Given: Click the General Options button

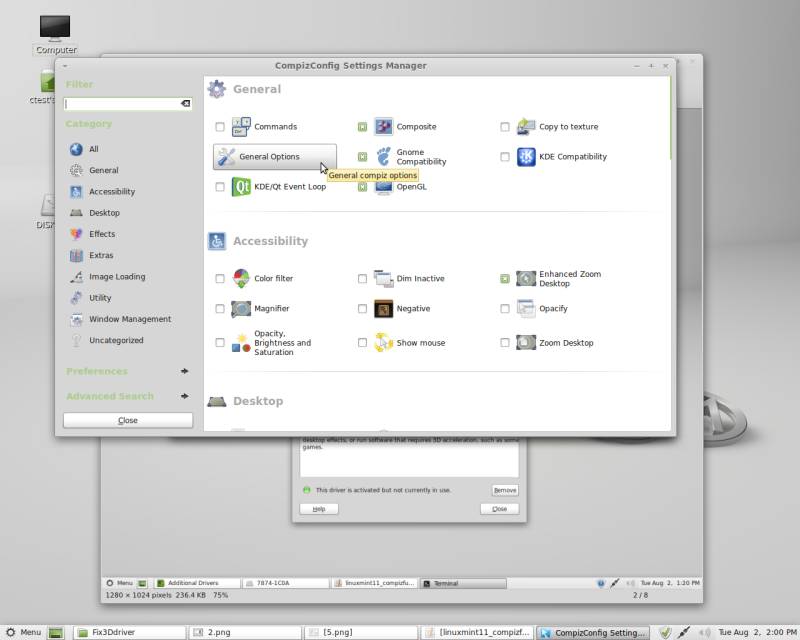Looking at the screenshot, I should (x=274, y=157).
